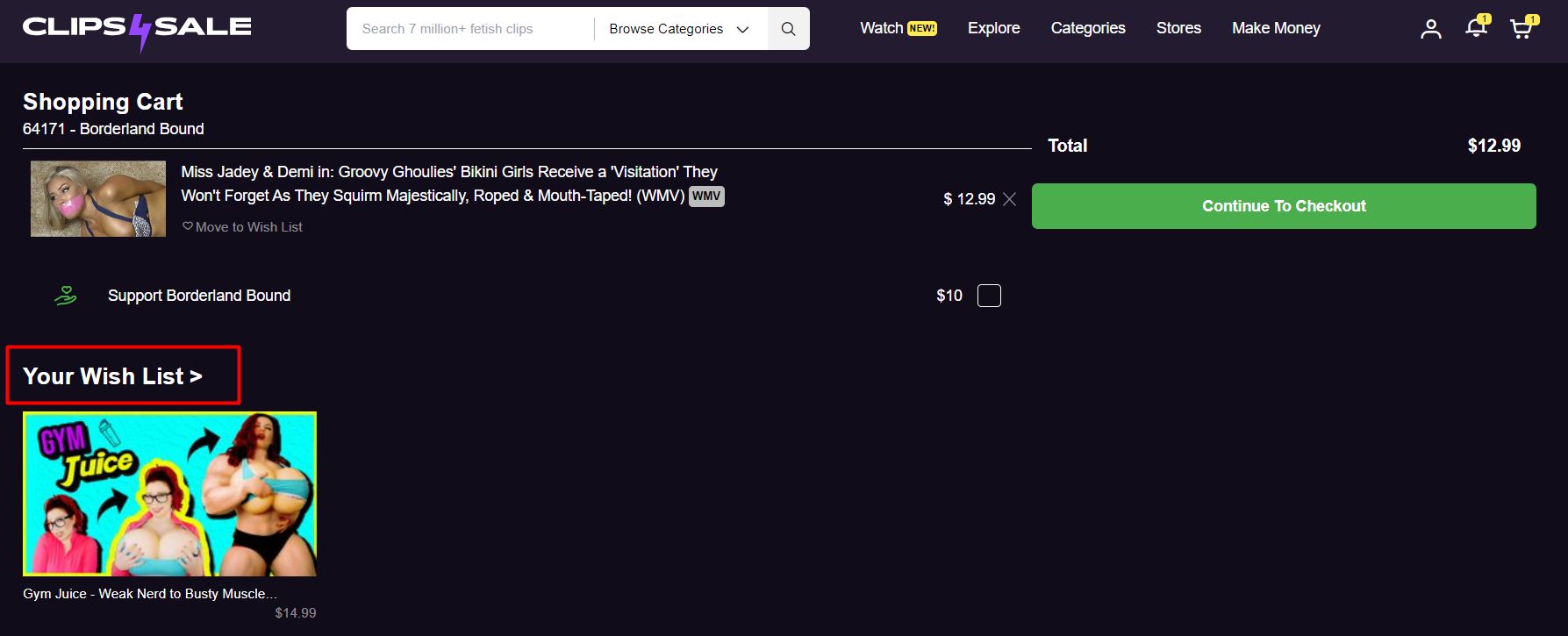Open the Explore menu item
Viewport: 1568px width, 636px height.
(993, 28)
